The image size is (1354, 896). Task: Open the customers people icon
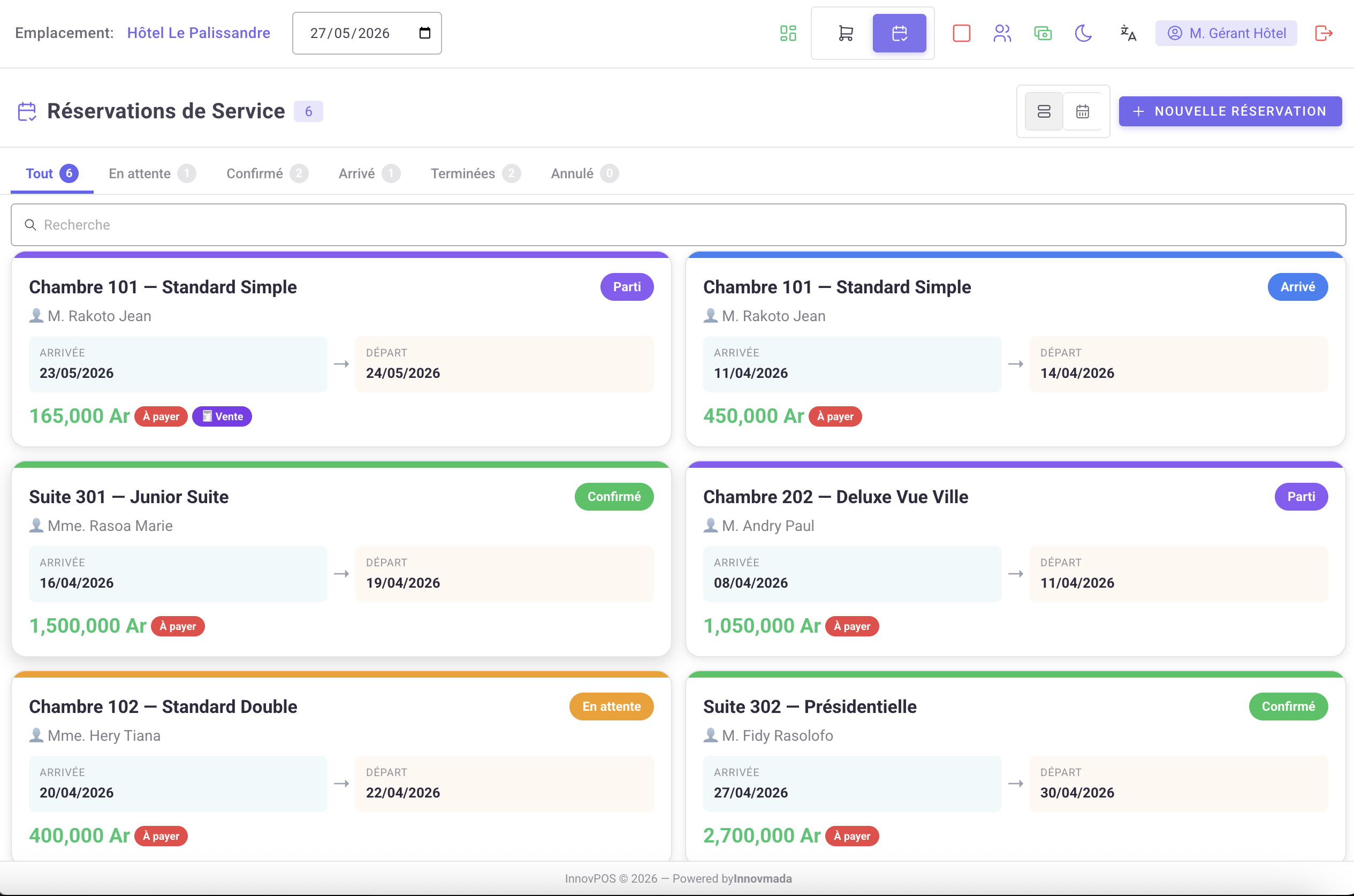tap(1002, 33)
